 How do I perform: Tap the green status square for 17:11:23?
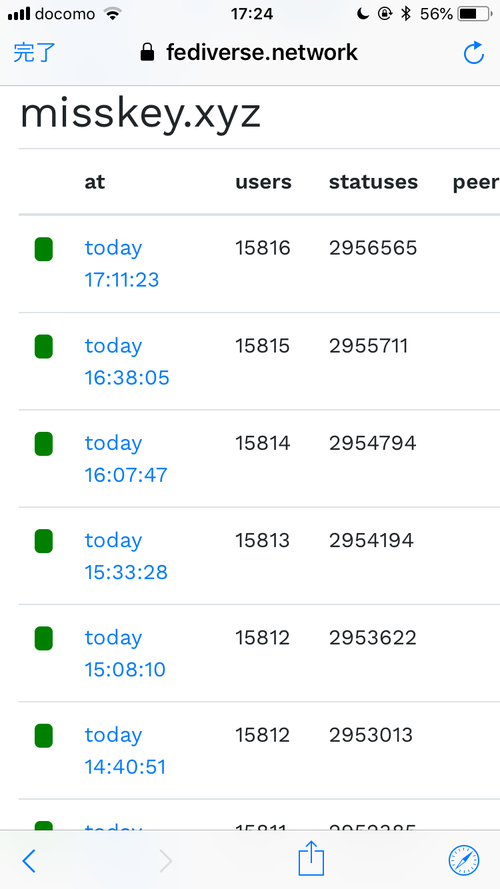[44, 249]
